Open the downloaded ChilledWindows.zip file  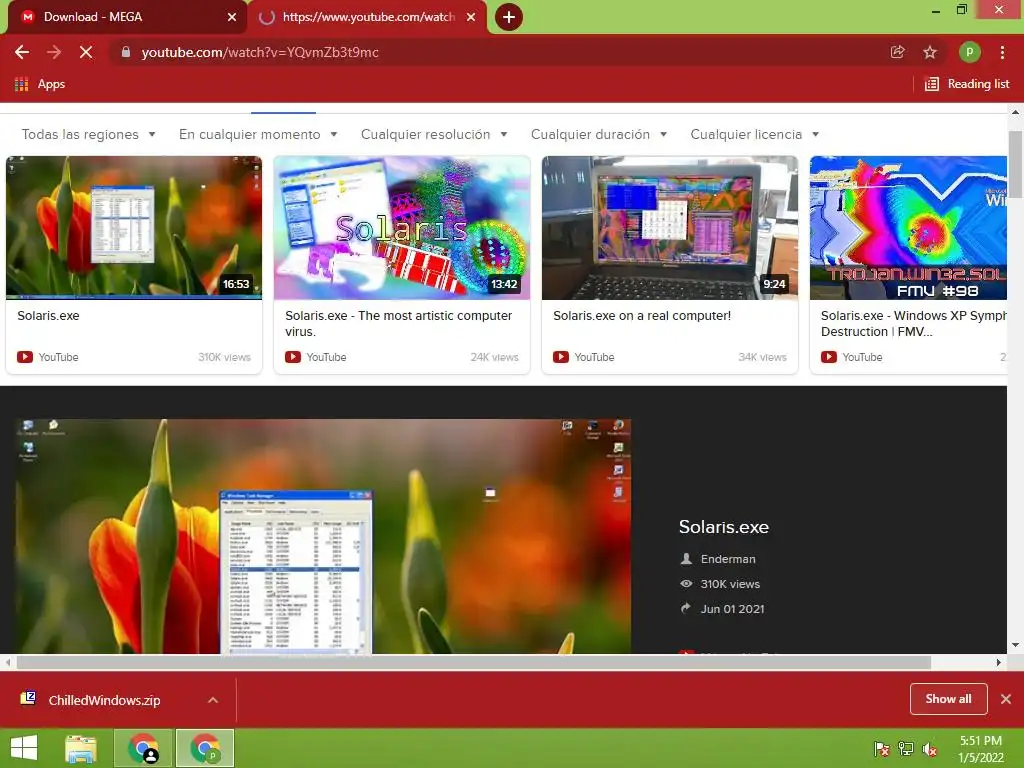coord(104,700)
